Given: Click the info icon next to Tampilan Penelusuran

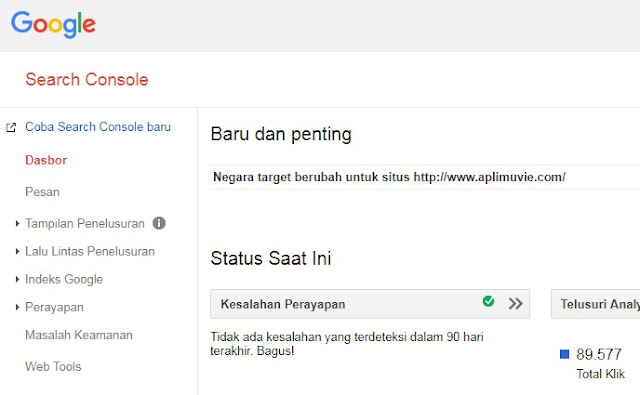Looking at the screenshot, I should 159,223.
